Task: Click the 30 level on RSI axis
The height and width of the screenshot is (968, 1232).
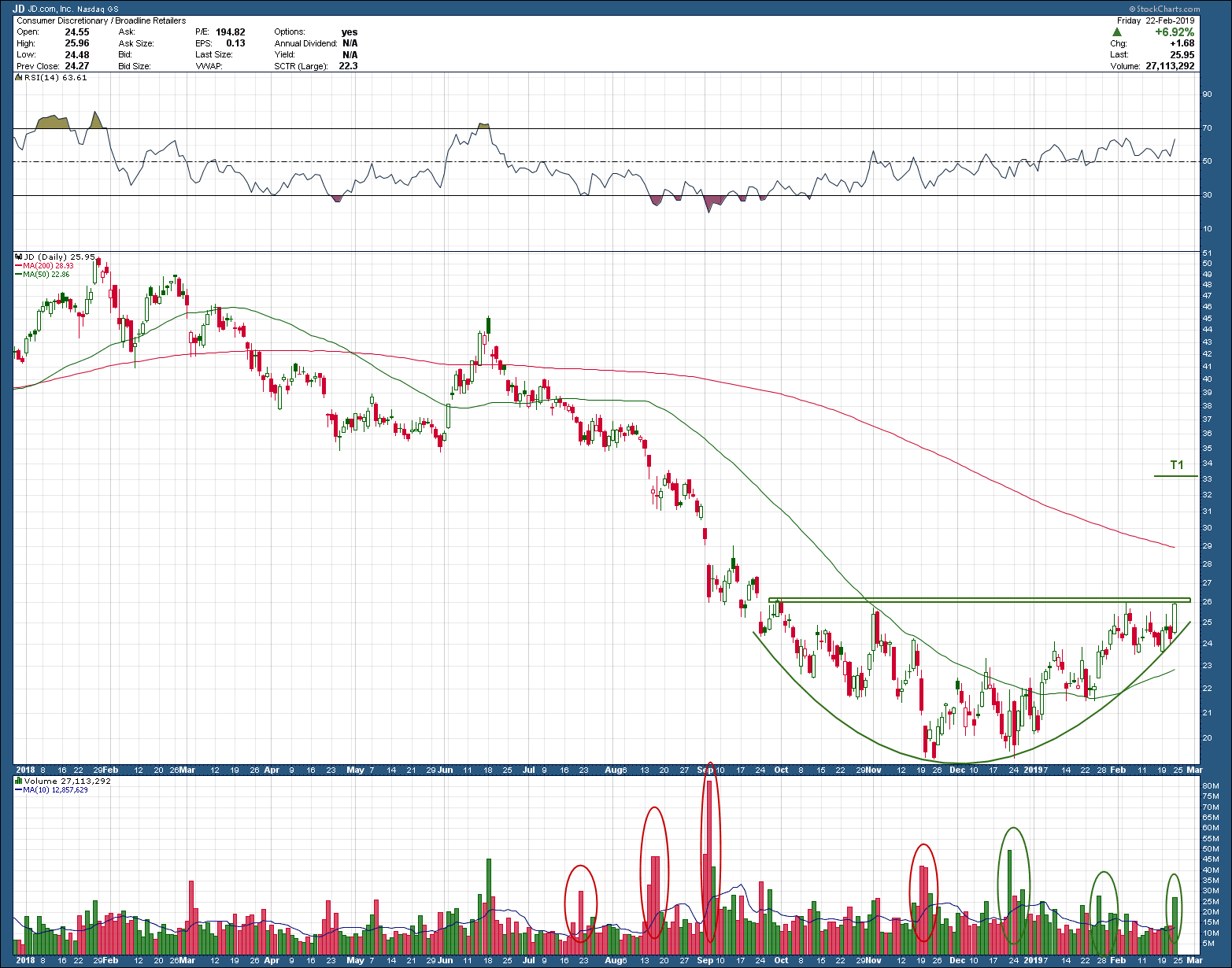Action: pos(1207,195)
